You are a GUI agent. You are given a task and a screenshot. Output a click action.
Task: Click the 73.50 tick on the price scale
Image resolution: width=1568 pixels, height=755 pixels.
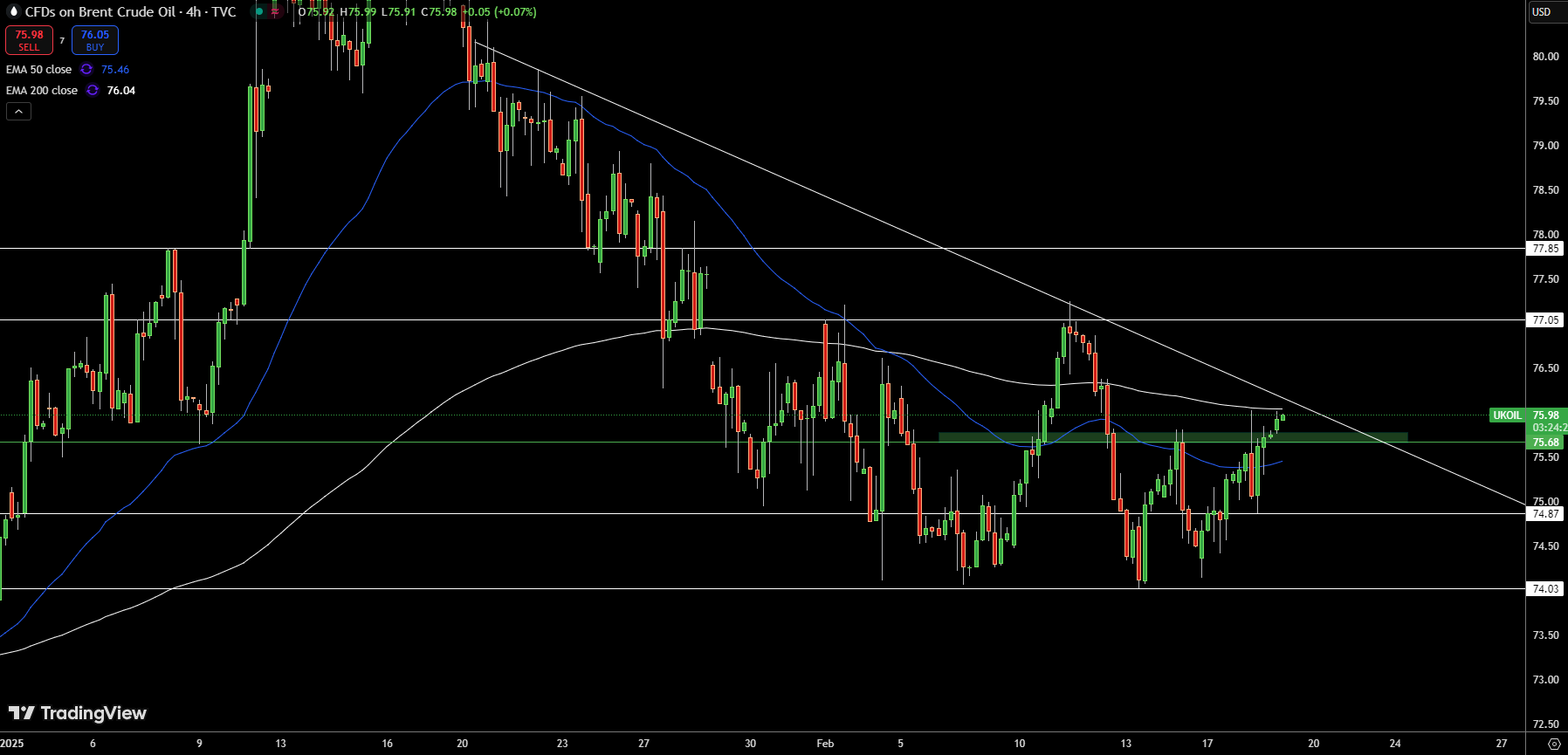click(x=1545, y=635)
